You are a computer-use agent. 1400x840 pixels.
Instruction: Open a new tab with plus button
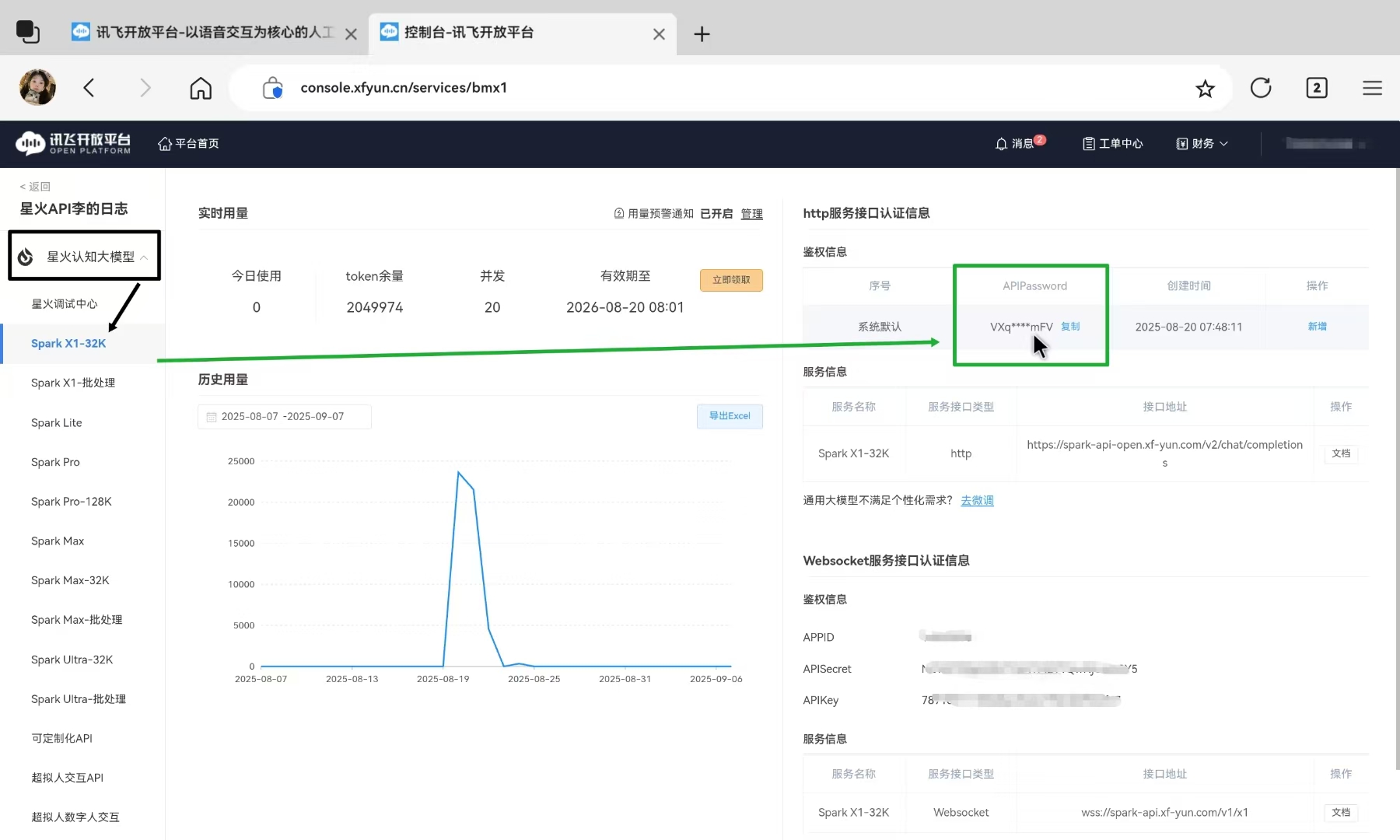(x=702, y=34)
